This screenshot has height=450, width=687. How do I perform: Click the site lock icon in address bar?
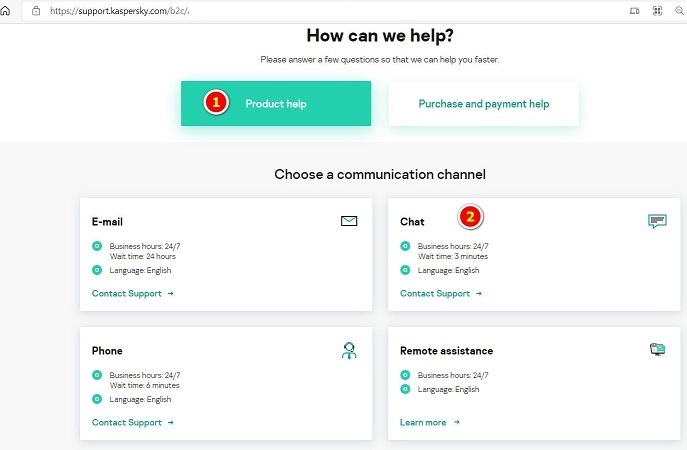(x=36, y=10)
